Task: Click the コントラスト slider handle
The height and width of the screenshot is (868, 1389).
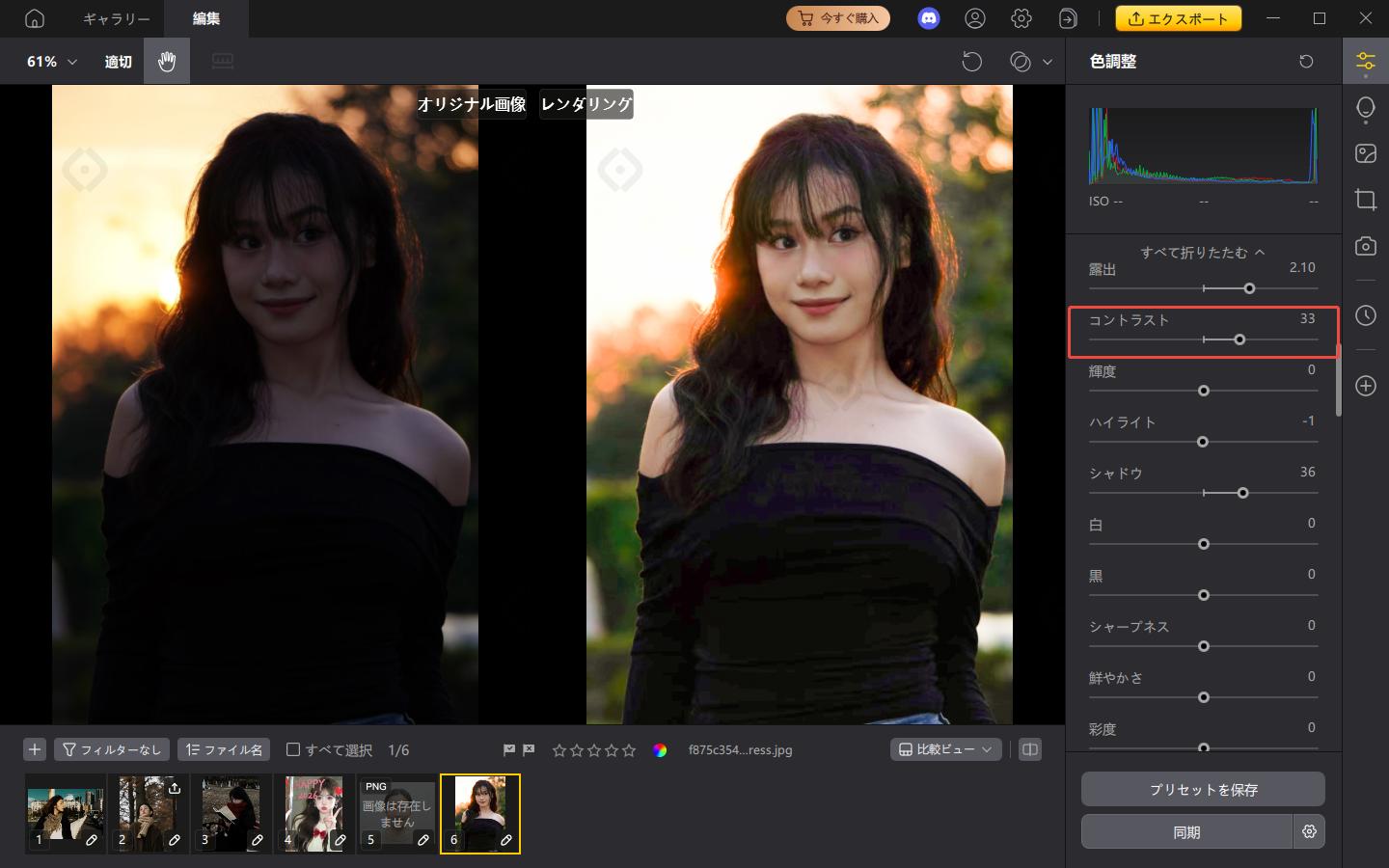Action: tap(1239, 339)
